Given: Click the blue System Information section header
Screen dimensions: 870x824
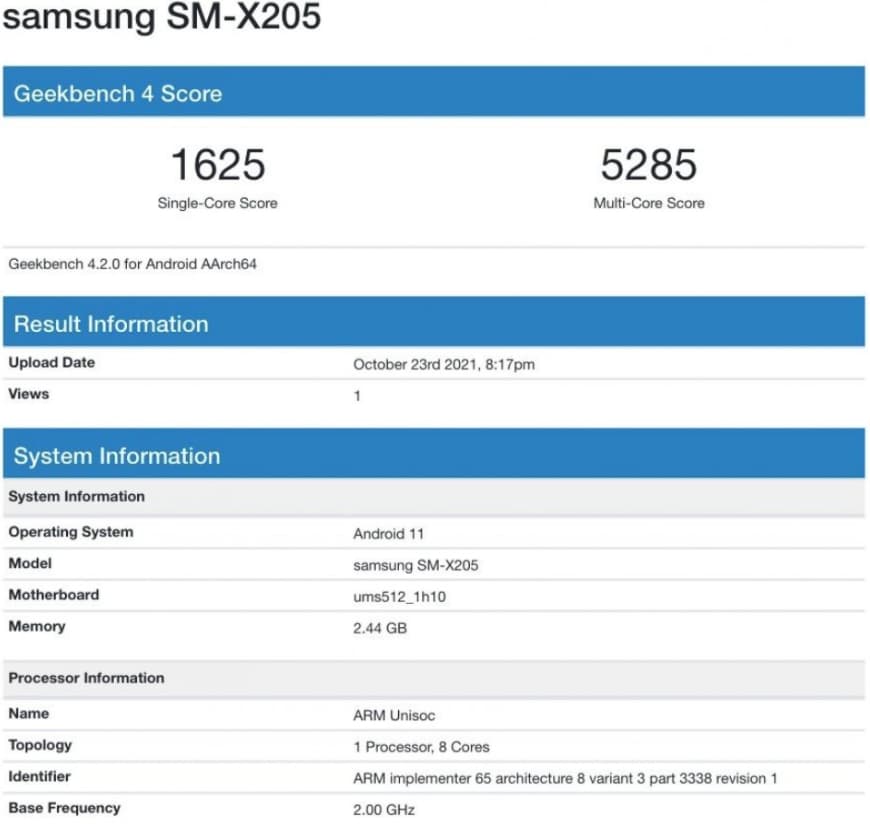Looking at the screenshot, I should pyautogui.click(x=434, y=453).
